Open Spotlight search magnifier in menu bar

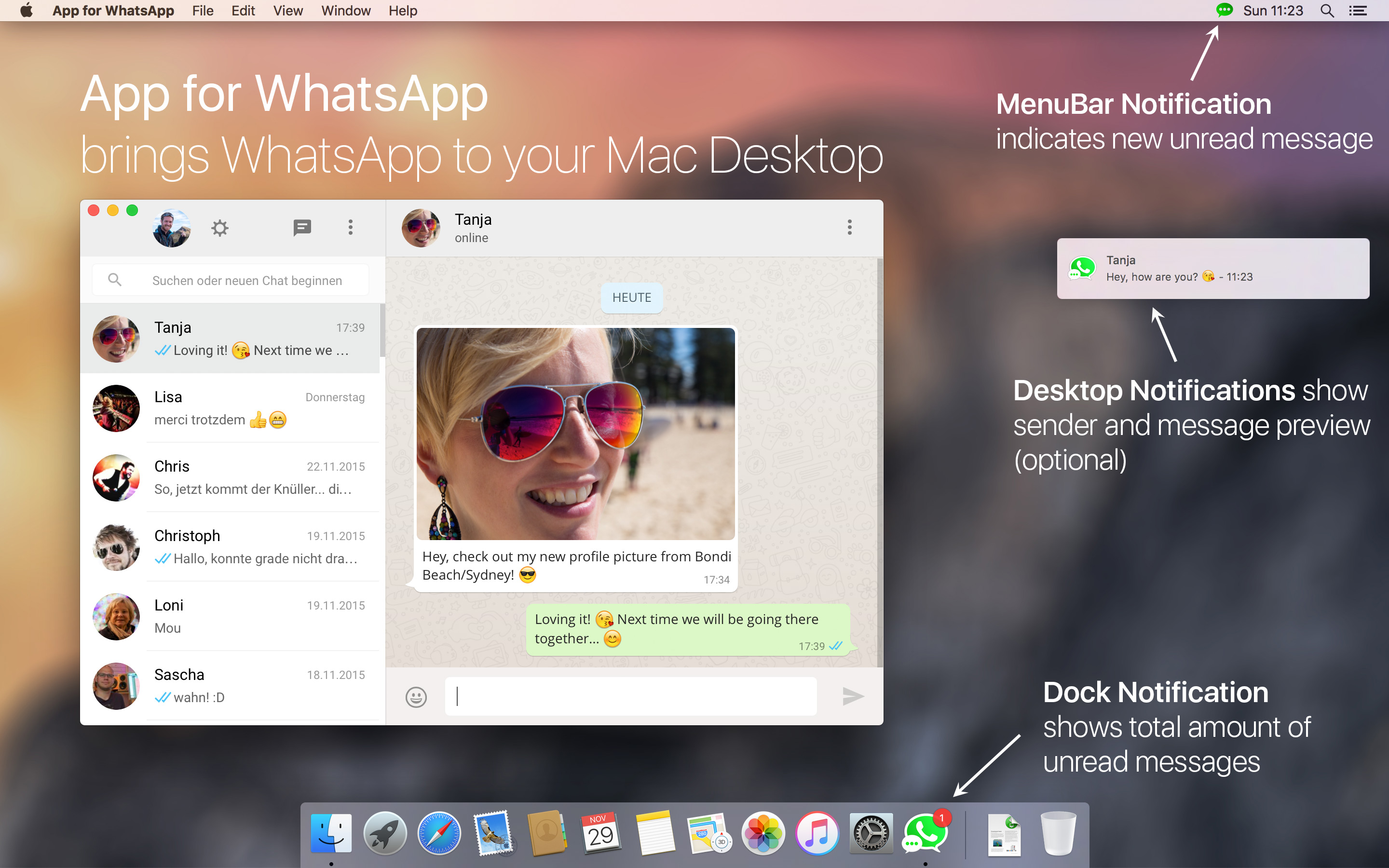tap(1327, 10)
